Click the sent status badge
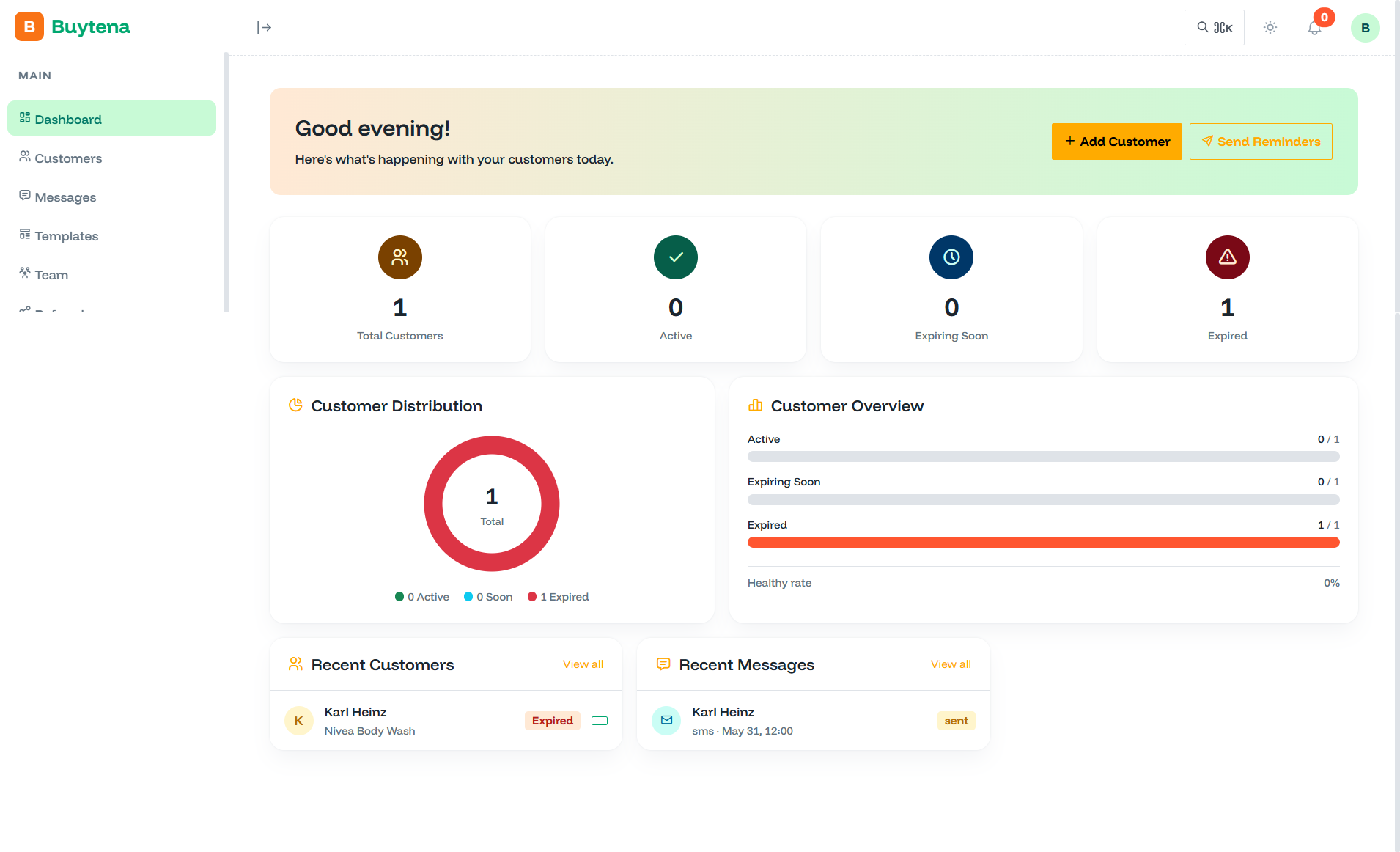Viewport: 1400px width, 852px height. pyautogui.click(x=956, y=721)
